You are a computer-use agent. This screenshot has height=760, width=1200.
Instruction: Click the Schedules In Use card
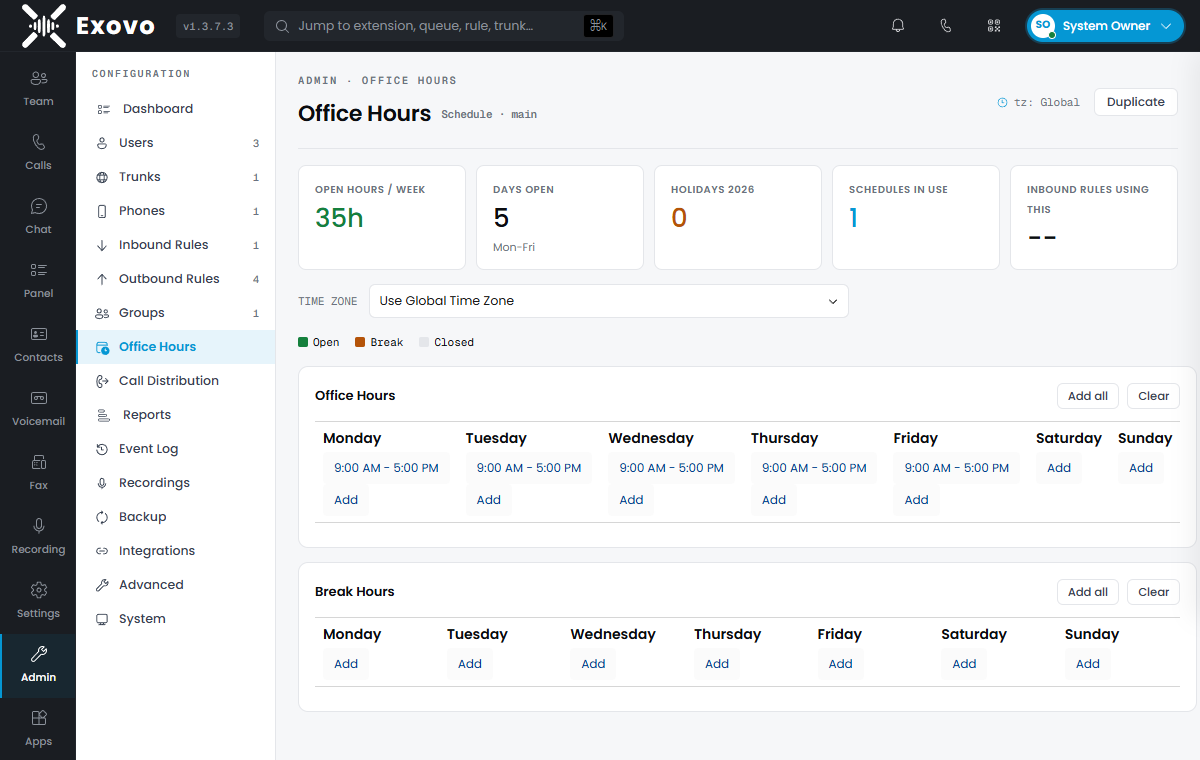point(916,218)
